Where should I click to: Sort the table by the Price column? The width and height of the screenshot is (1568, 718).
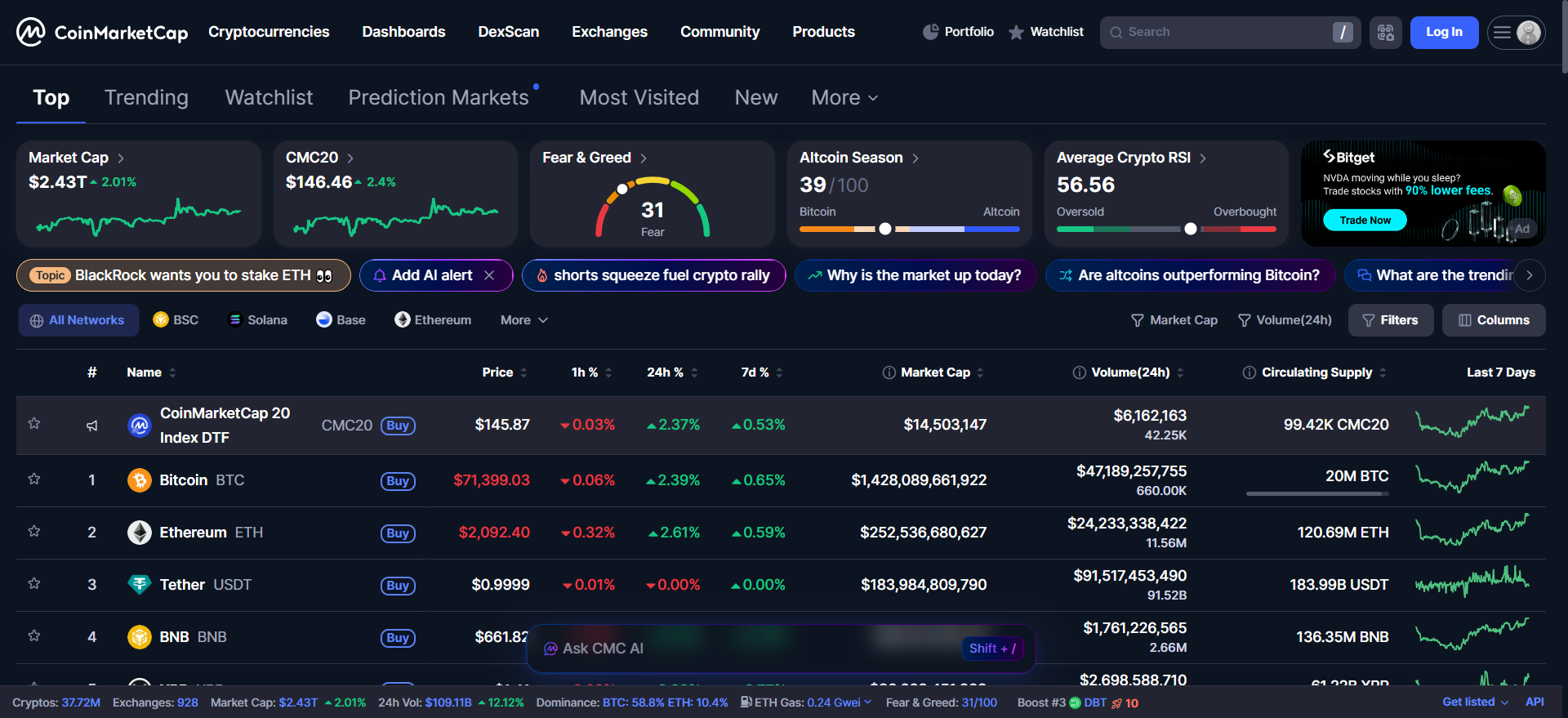pyautogui.click(x=505, y=372)
